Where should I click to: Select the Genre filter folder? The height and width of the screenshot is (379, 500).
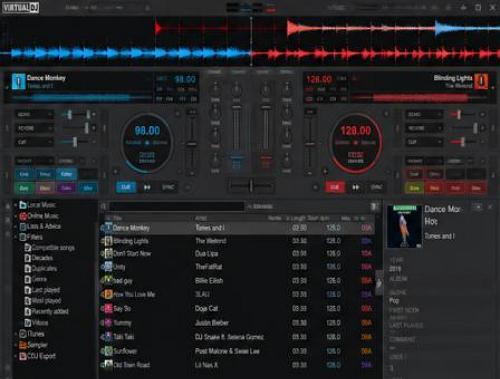click(x=36, y=279)
